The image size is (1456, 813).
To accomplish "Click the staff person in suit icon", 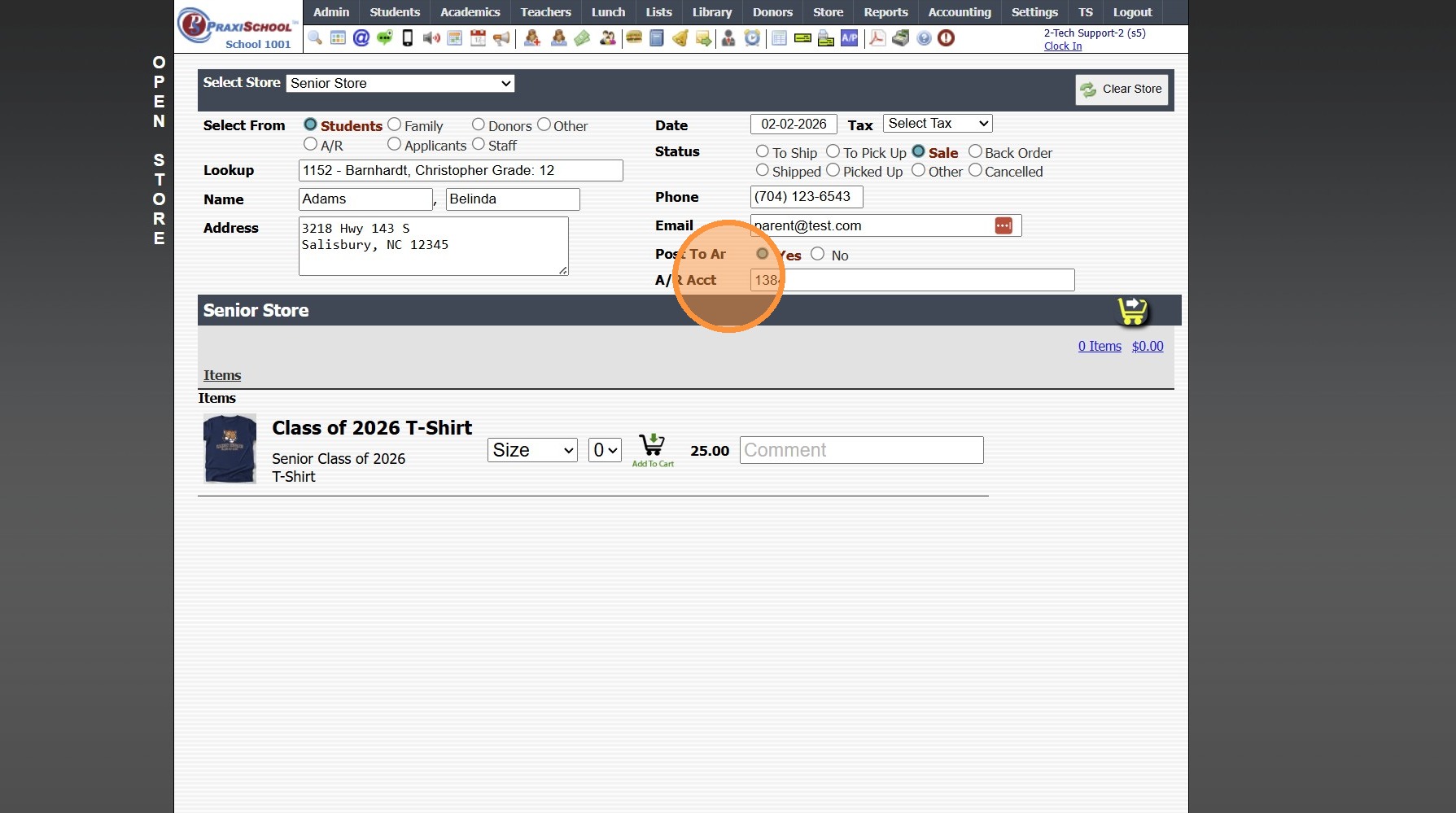I will coord(728,38).
